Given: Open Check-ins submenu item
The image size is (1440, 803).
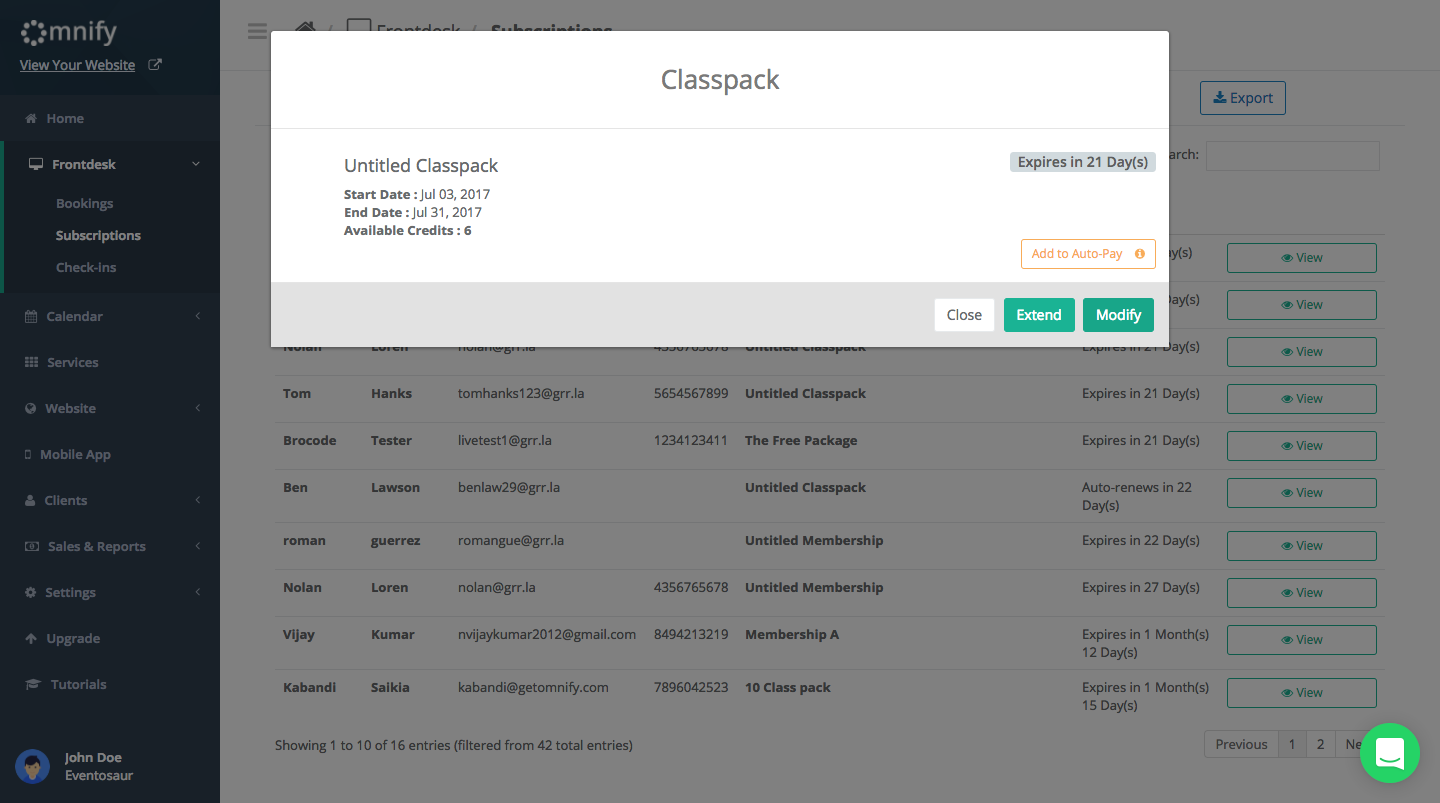Looking at the screenshot, I should click(86, 267).
